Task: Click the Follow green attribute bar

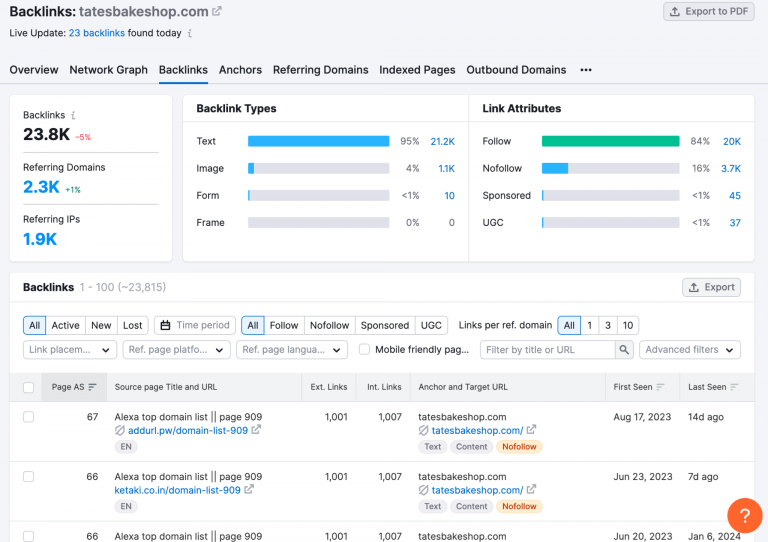Action: click(610, 141)
